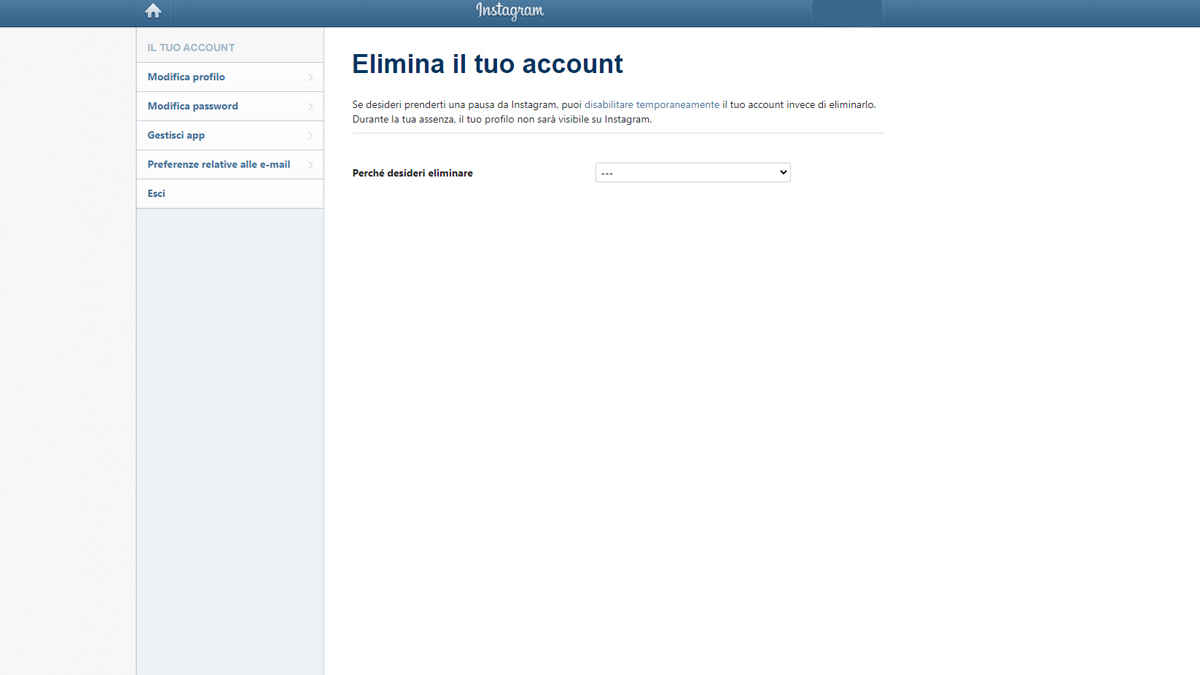Click the Elimina il tuo account heading
This screenshot has width=1200, height=675.
tap(487, 64)
